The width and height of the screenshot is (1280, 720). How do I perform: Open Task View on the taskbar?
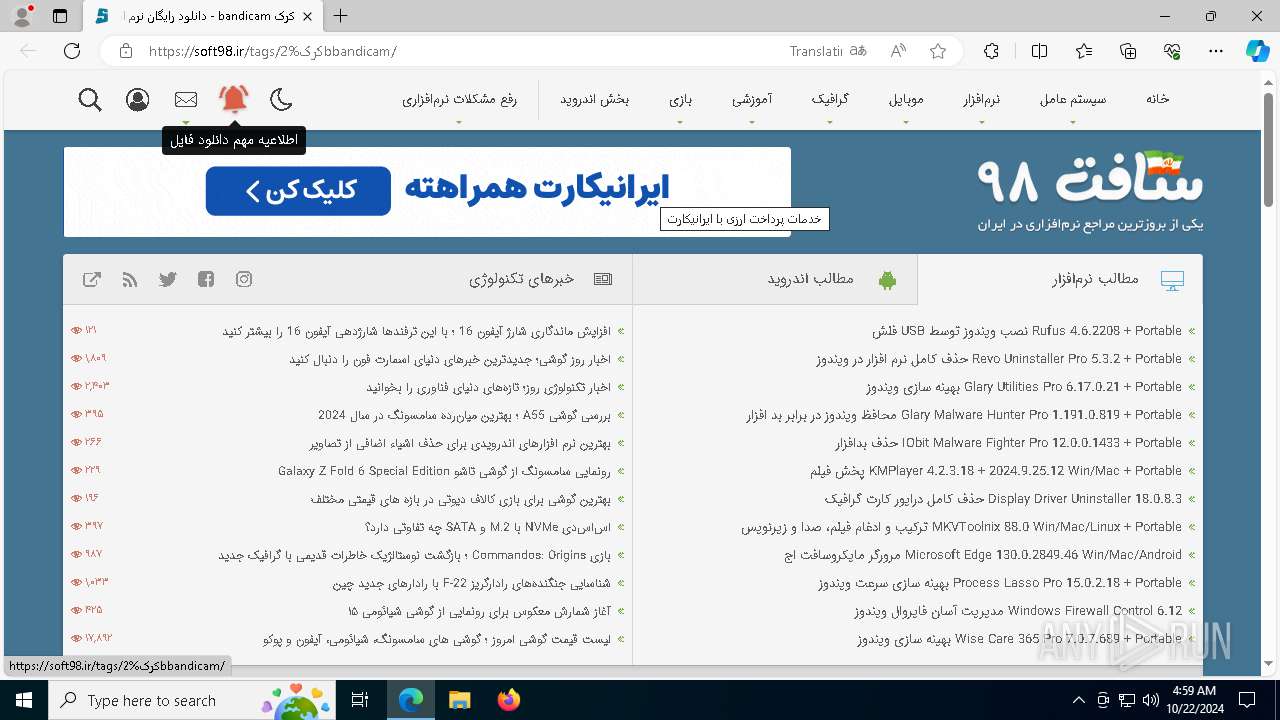[361, 700]
